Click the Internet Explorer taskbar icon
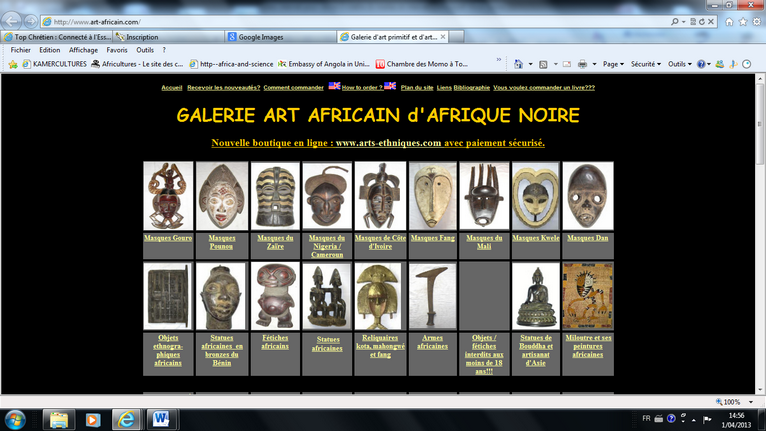Screen dimensions: 766x431 click(x=126, y=420)
